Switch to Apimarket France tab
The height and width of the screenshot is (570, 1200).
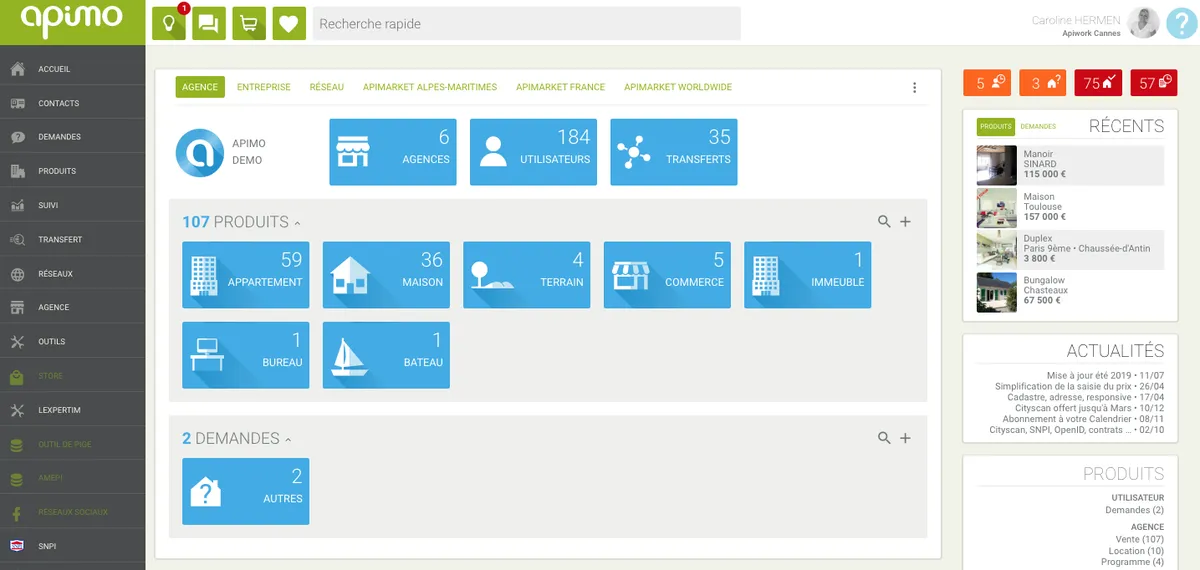pyautogui.click(x=561, y=87)
